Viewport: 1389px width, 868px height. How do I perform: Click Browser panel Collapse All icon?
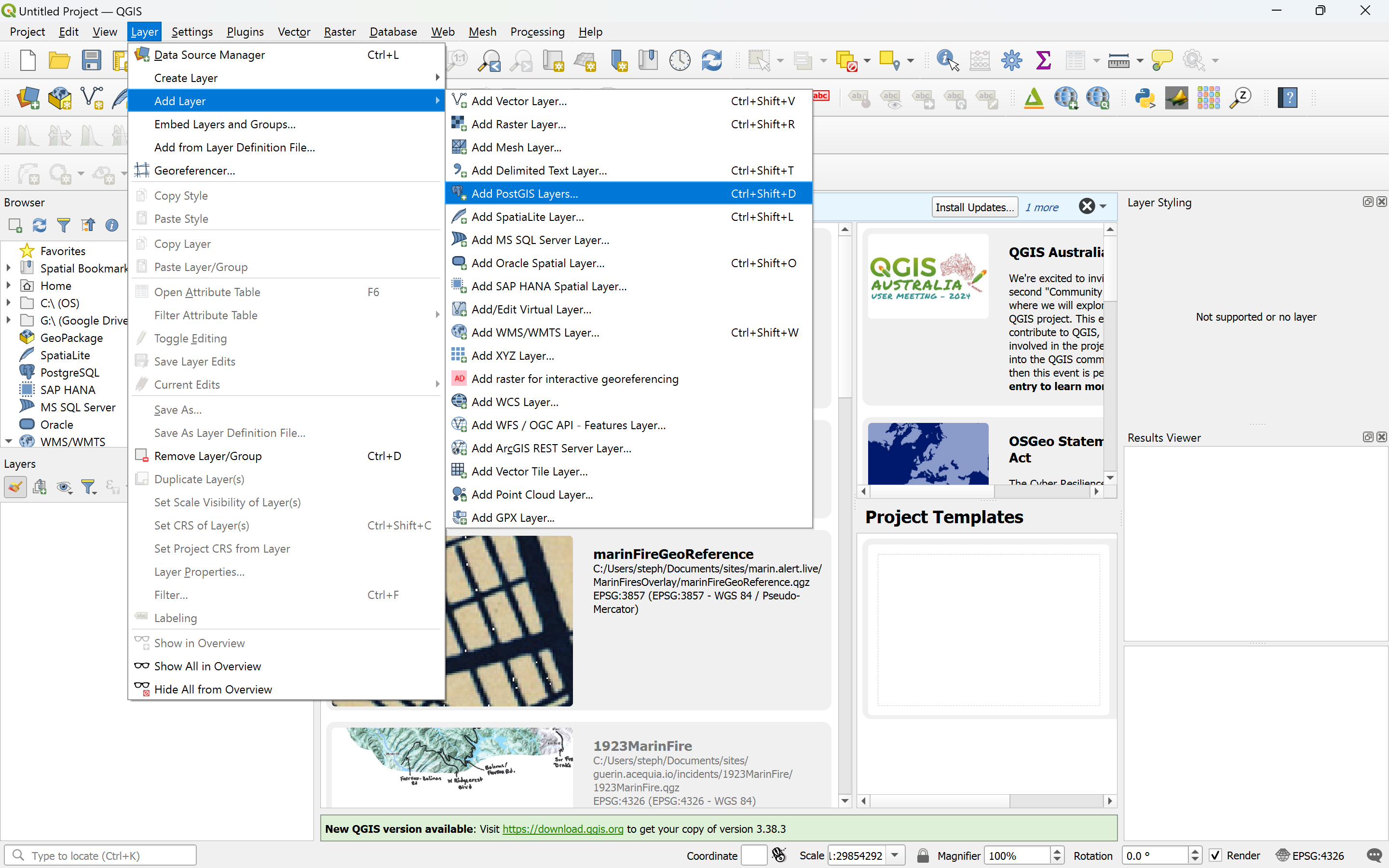[88, 226]
